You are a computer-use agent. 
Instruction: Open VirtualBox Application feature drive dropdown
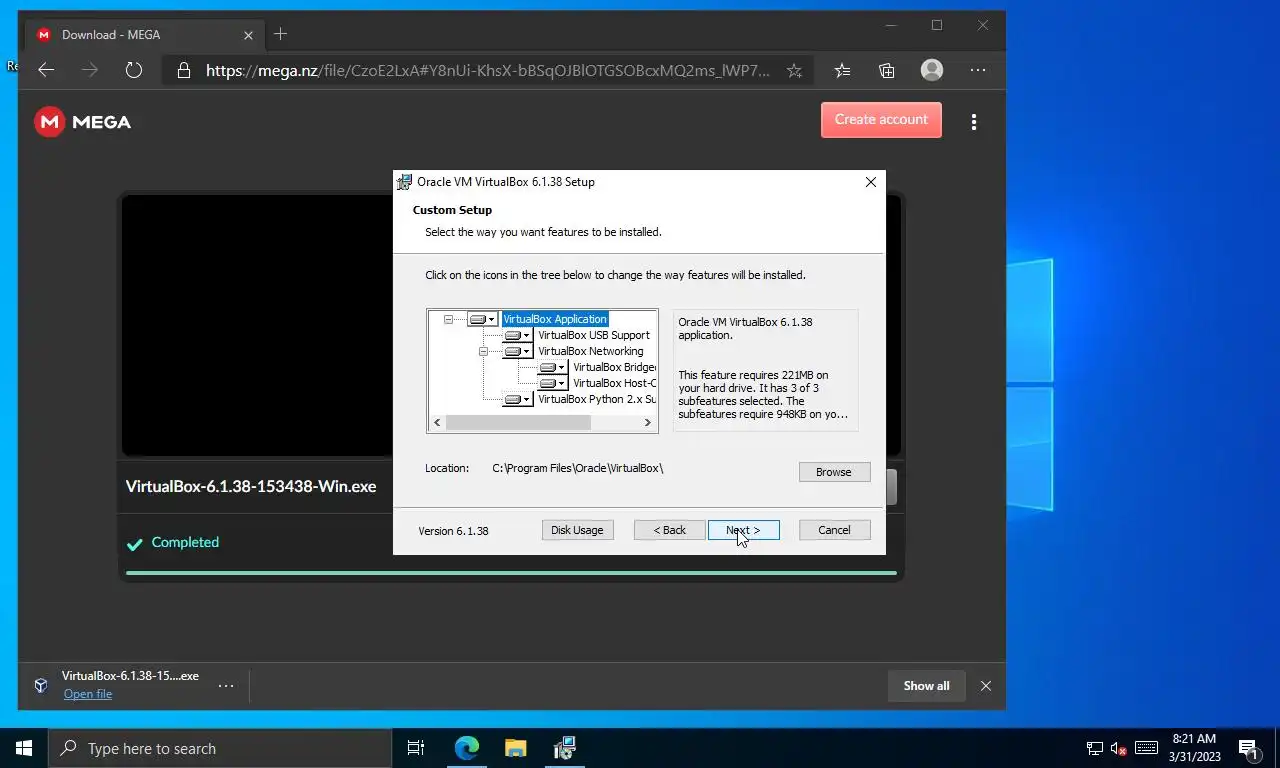tap(482, 319)
